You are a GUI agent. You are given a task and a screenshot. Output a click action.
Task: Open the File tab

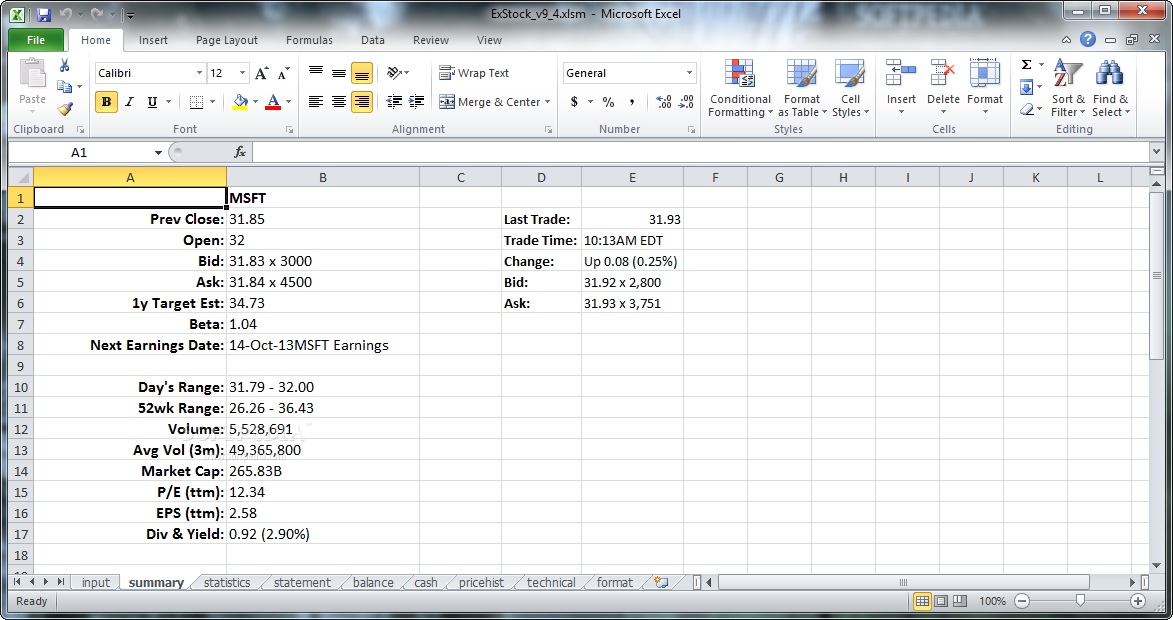click(x=36, y=40)
